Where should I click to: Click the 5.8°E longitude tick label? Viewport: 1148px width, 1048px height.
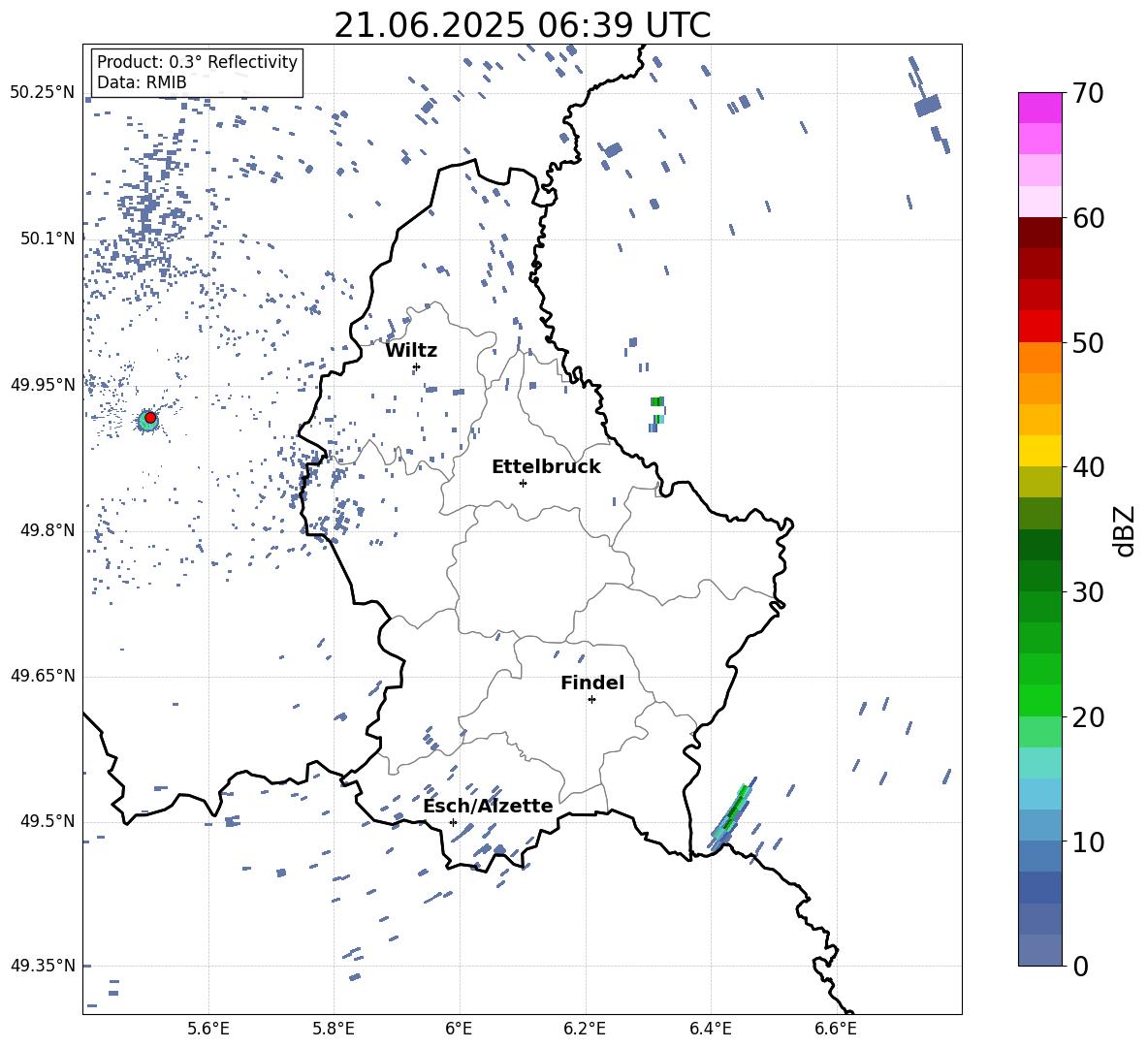tap(334, 1029)
